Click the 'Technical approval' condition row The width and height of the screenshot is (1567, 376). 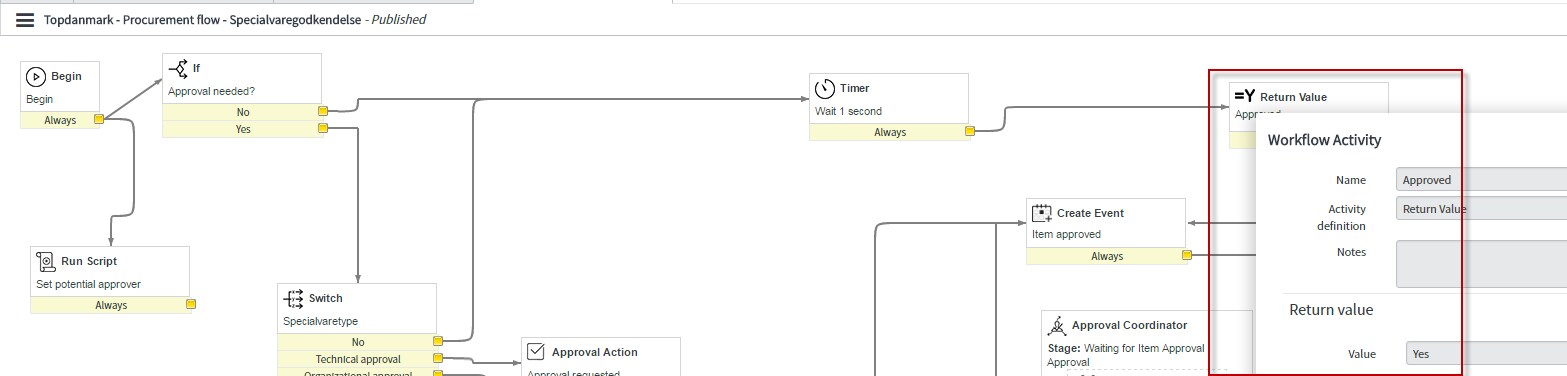click(x=358, y=359)
